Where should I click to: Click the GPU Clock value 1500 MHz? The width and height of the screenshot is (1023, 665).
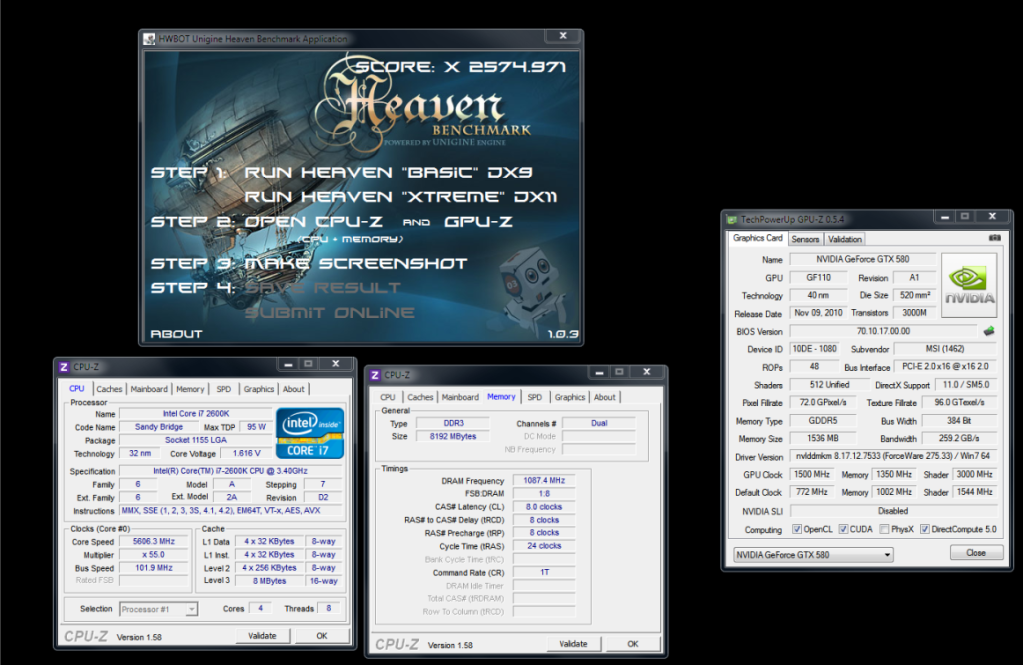[812, 474]
